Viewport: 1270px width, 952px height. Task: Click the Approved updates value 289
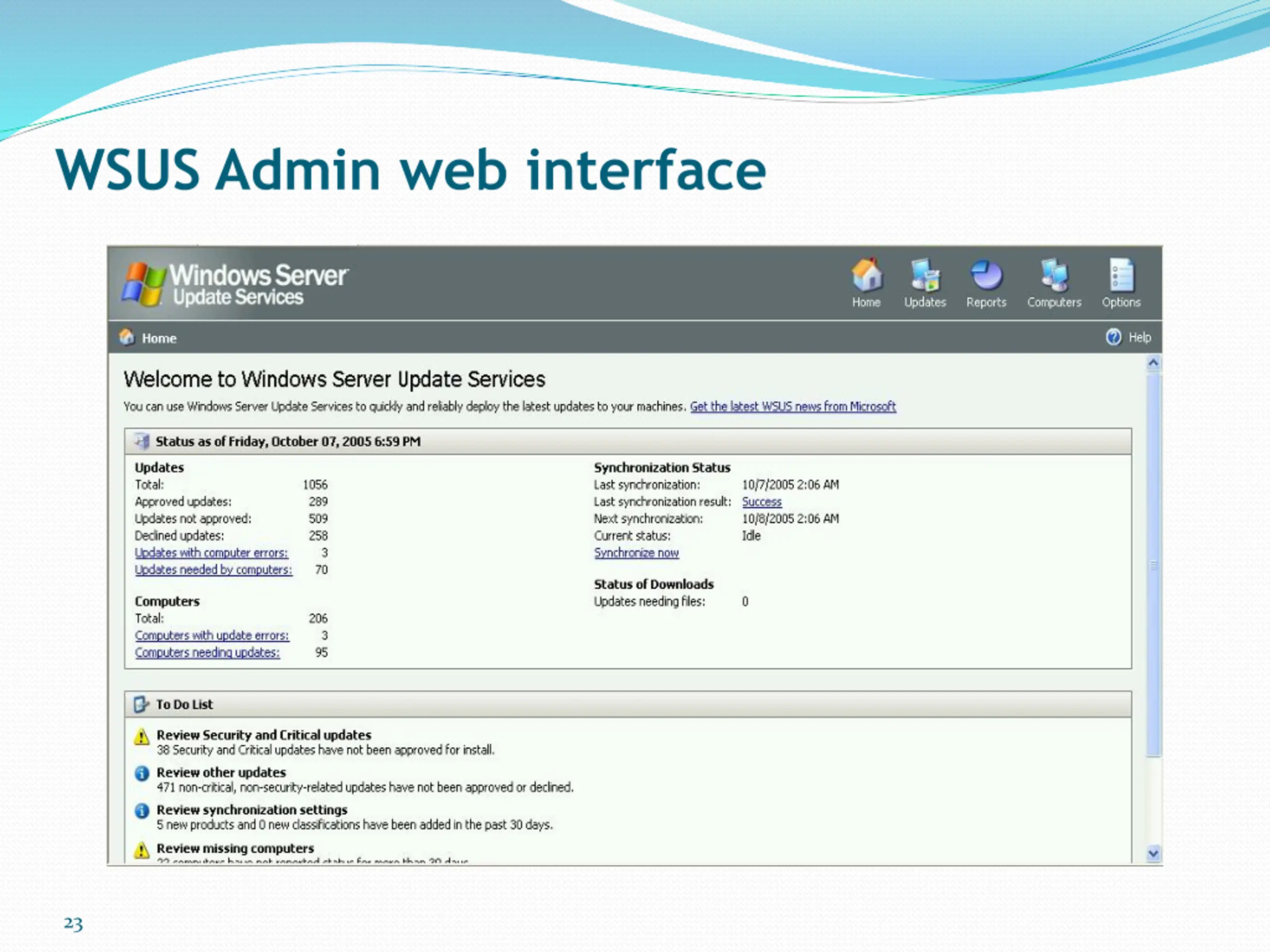pos(318,502)
